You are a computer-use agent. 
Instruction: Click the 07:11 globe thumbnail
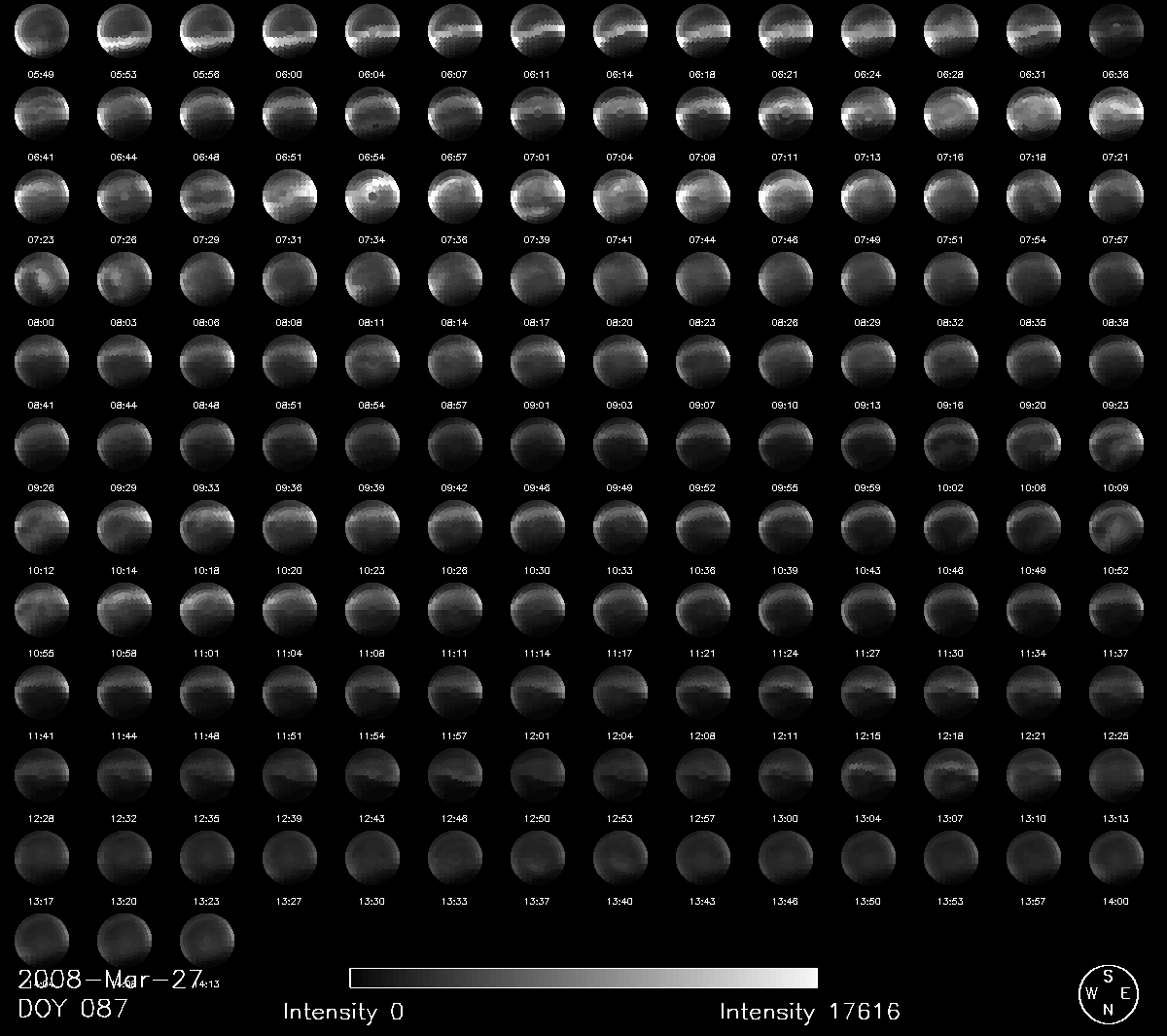coord(786,115)
